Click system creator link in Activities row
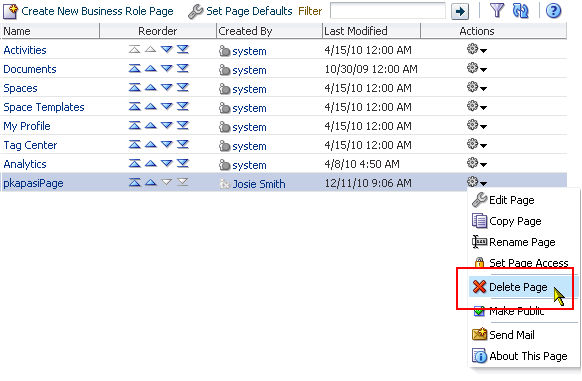The image size is (582, 381). click(x=249, y=51)
